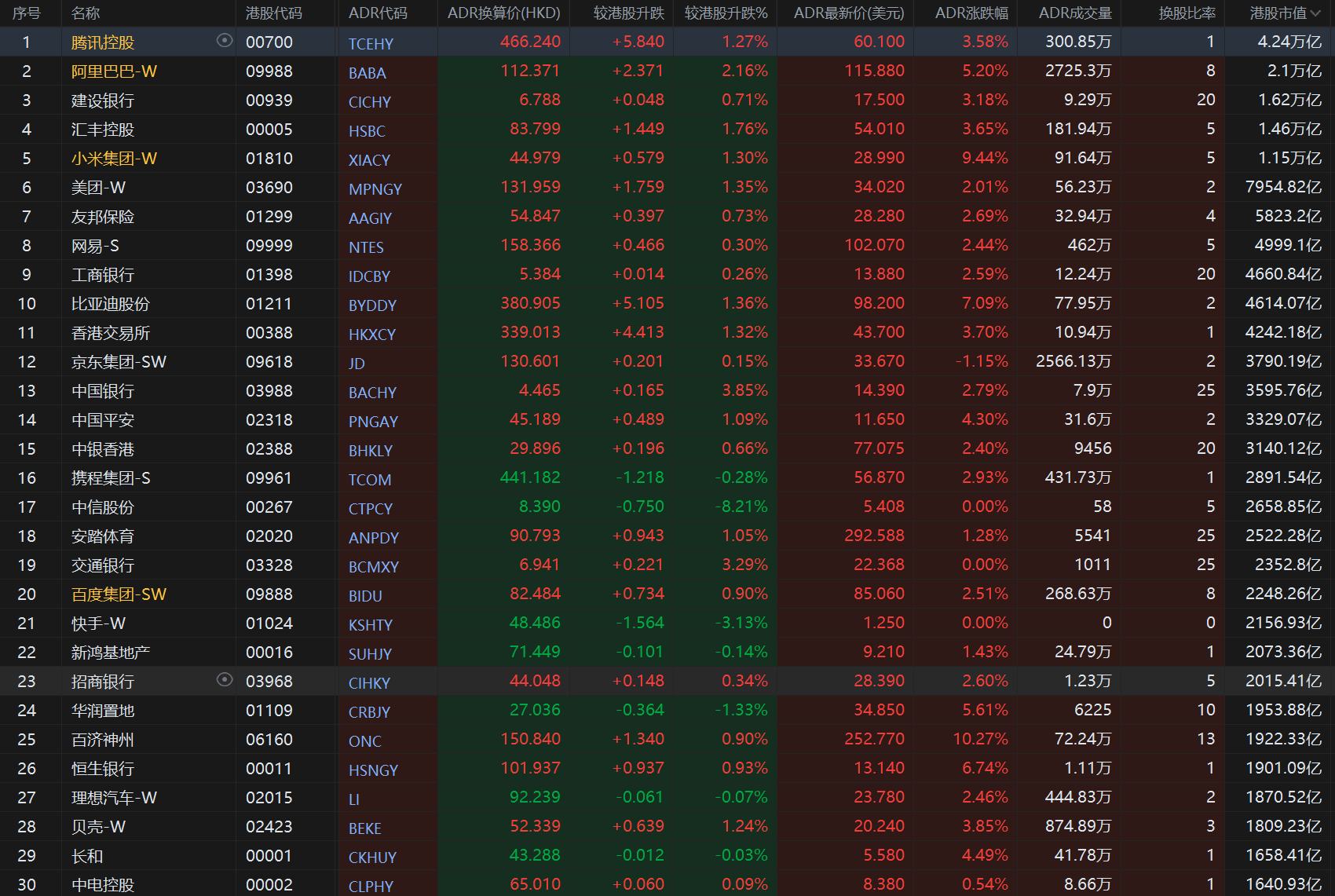Screen dimensions: 1335x896
Task: Click 港股代码 column header
Action: (273, 13)
